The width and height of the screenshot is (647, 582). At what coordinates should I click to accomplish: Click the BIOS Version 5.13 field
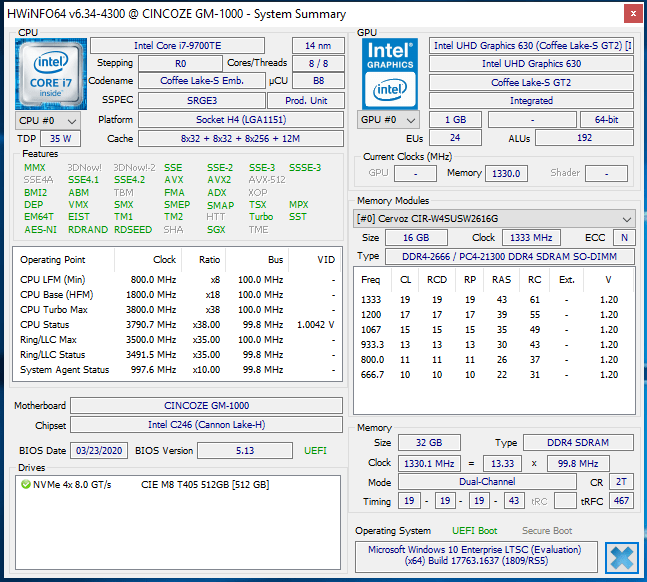[245, 450]
